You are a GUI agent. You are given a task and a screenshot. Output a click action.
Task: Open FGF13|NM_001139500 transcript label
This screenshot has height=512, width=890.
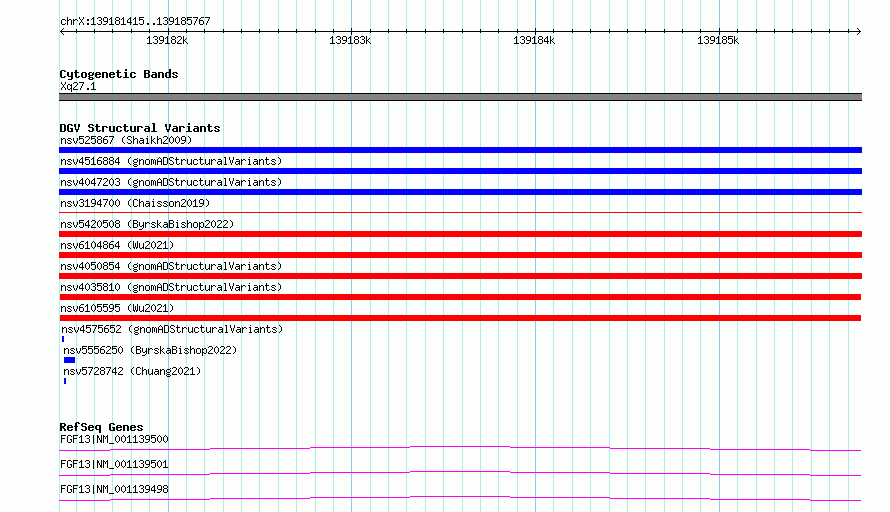tap(114, 439)
